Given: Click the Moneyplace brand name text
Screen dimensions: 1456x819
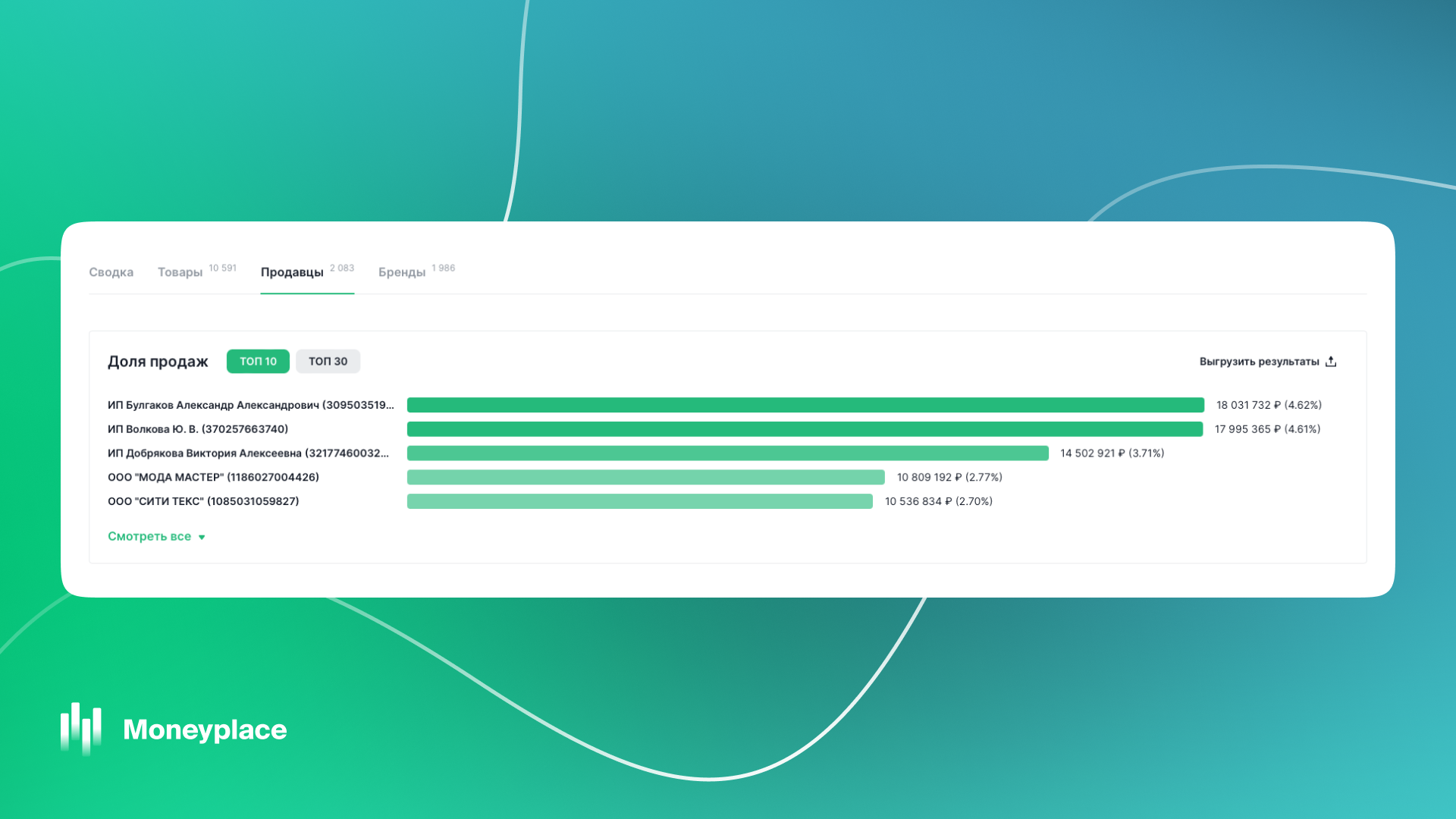Looking at the screenshot, I should [205, 730].
